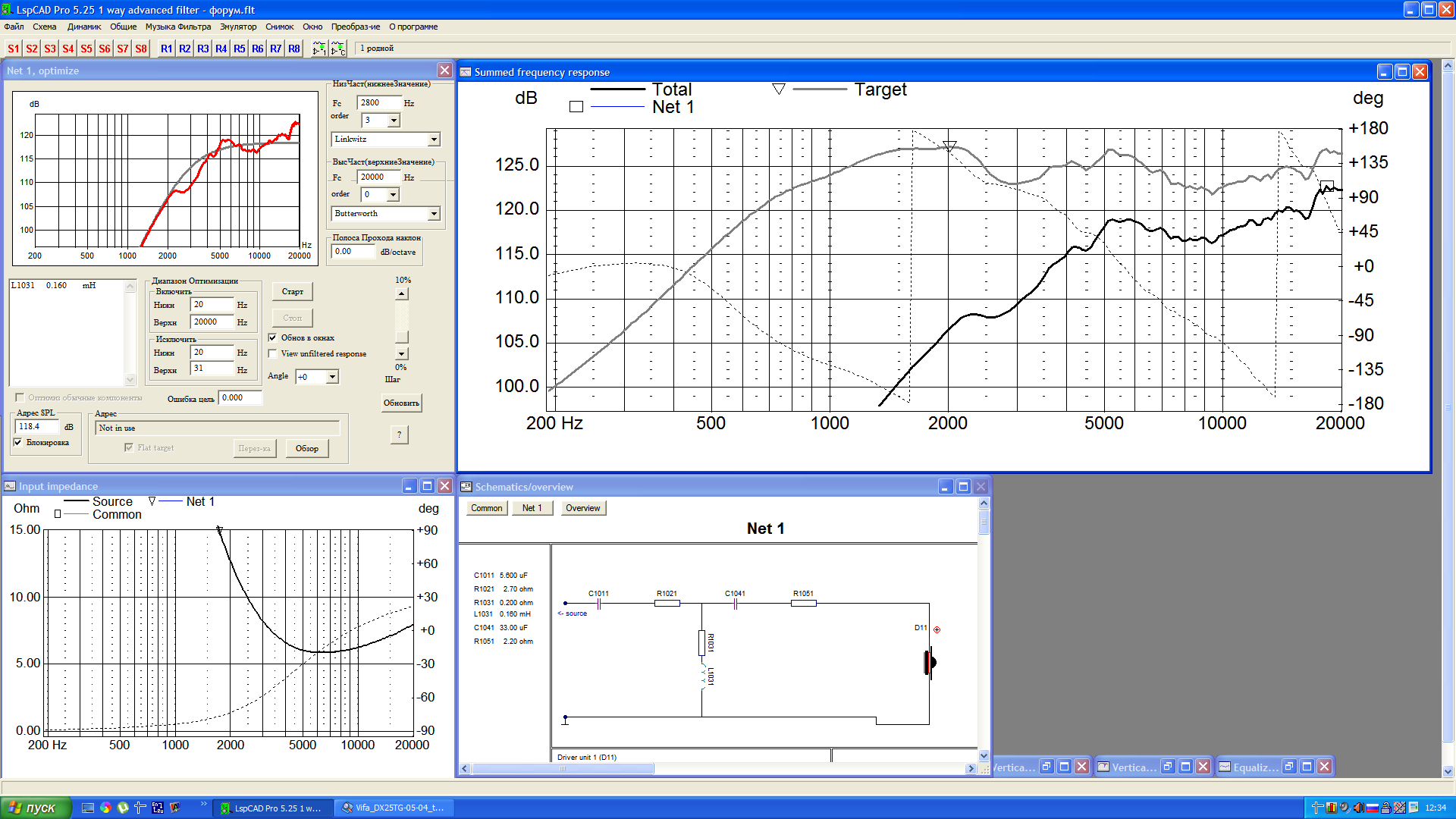
Task: Click the R1 toolbar button
Action: point(166,49)
